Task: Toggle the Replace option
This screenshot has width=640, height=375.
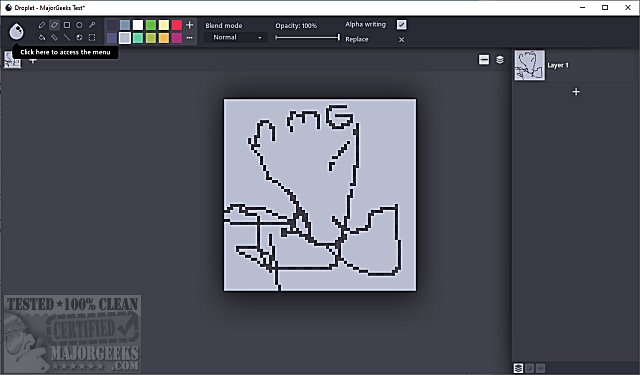Action: (401, 40)
